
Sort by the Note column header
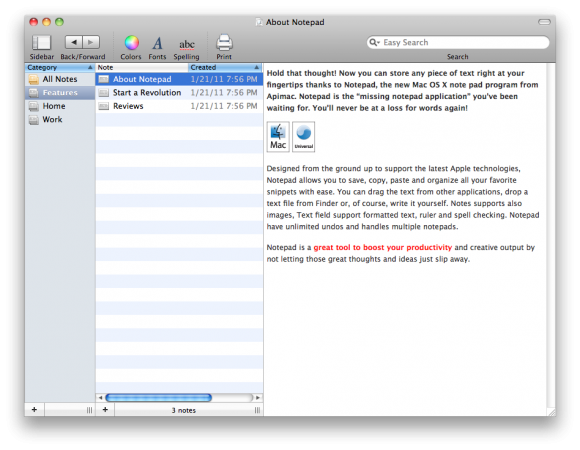(x=142, y=67)
